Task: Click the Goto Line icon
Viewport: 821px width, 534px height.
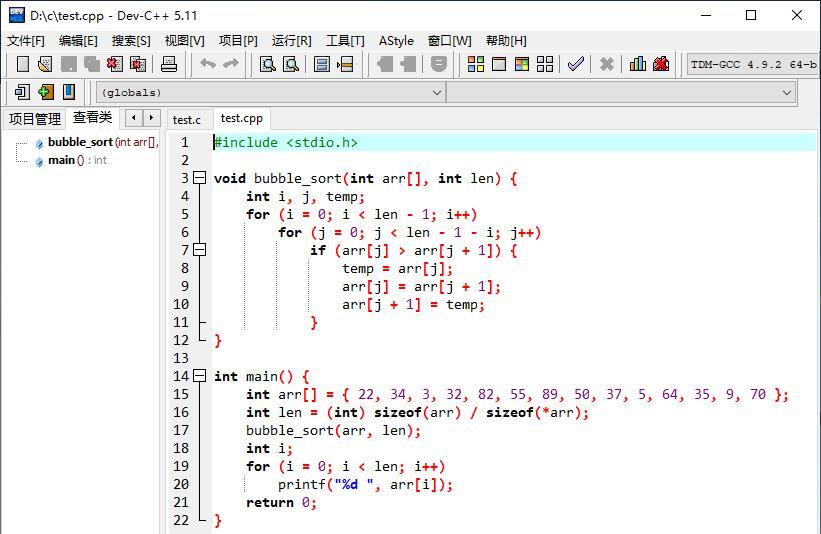Action: click(x=345, y=64)
